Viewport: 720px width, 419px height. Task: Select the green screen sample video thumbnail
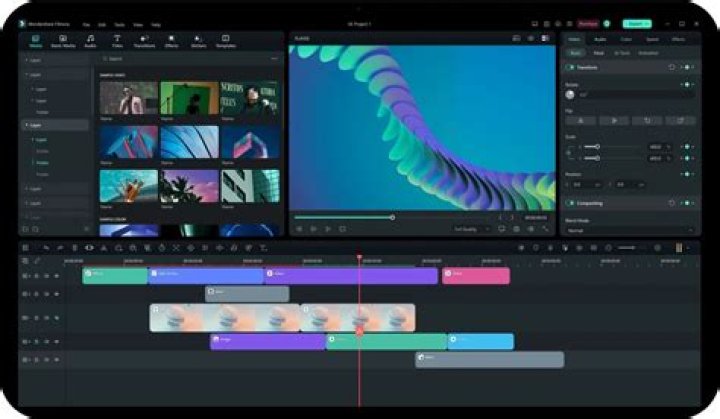(188, 97)
